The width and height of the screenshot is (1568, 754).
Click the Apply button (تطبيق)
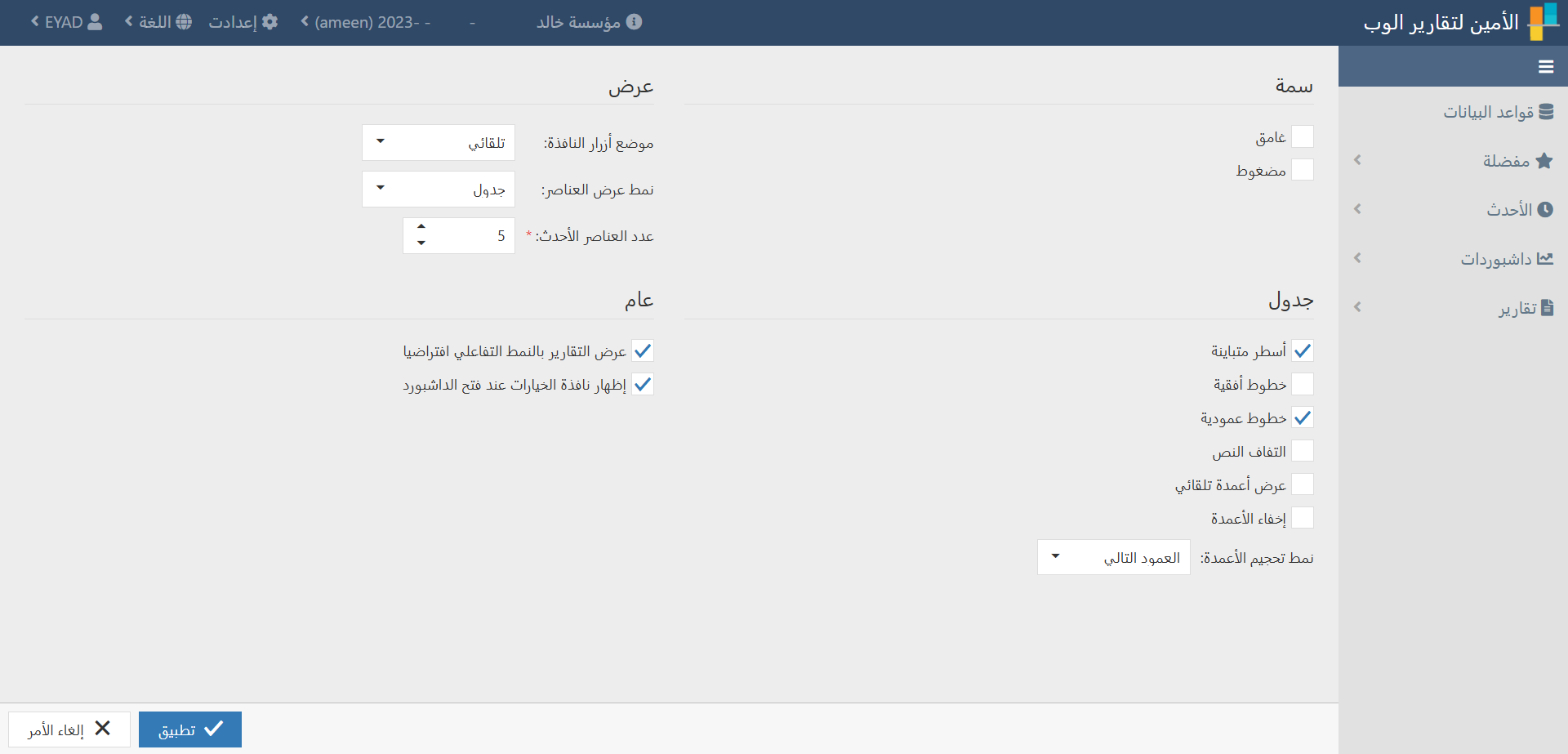click(x=190, y=729)
